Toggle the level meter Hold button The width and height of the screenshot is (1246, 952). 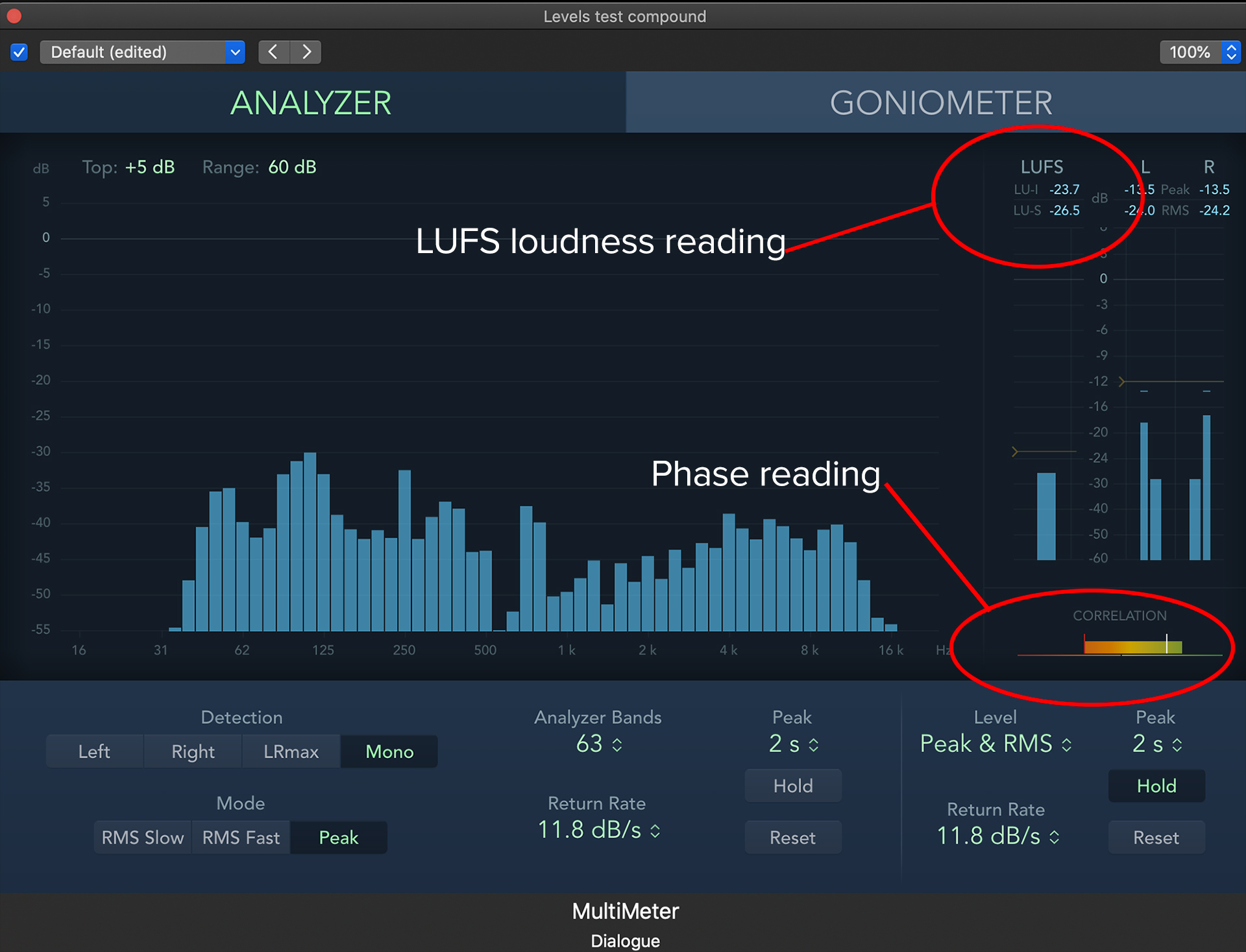(x=1156, y=786)
